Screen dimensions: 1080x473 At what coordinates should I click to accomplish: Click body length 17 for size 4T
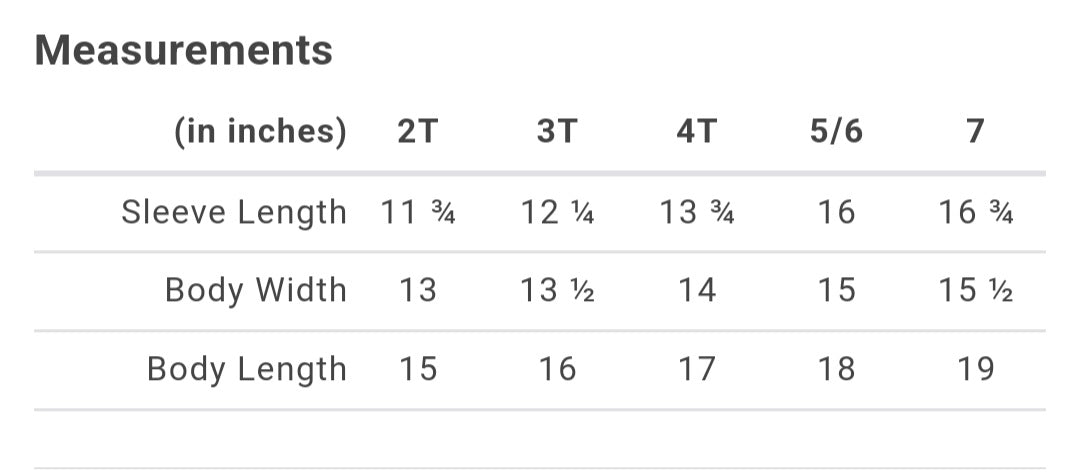coord(697,369)
